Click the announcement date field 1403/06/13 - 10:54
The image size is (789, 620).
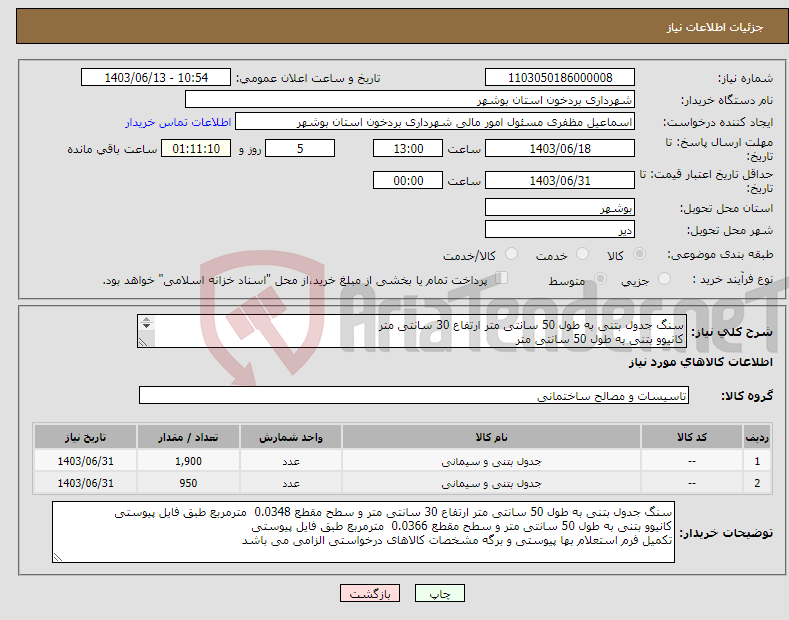(156, 78)
